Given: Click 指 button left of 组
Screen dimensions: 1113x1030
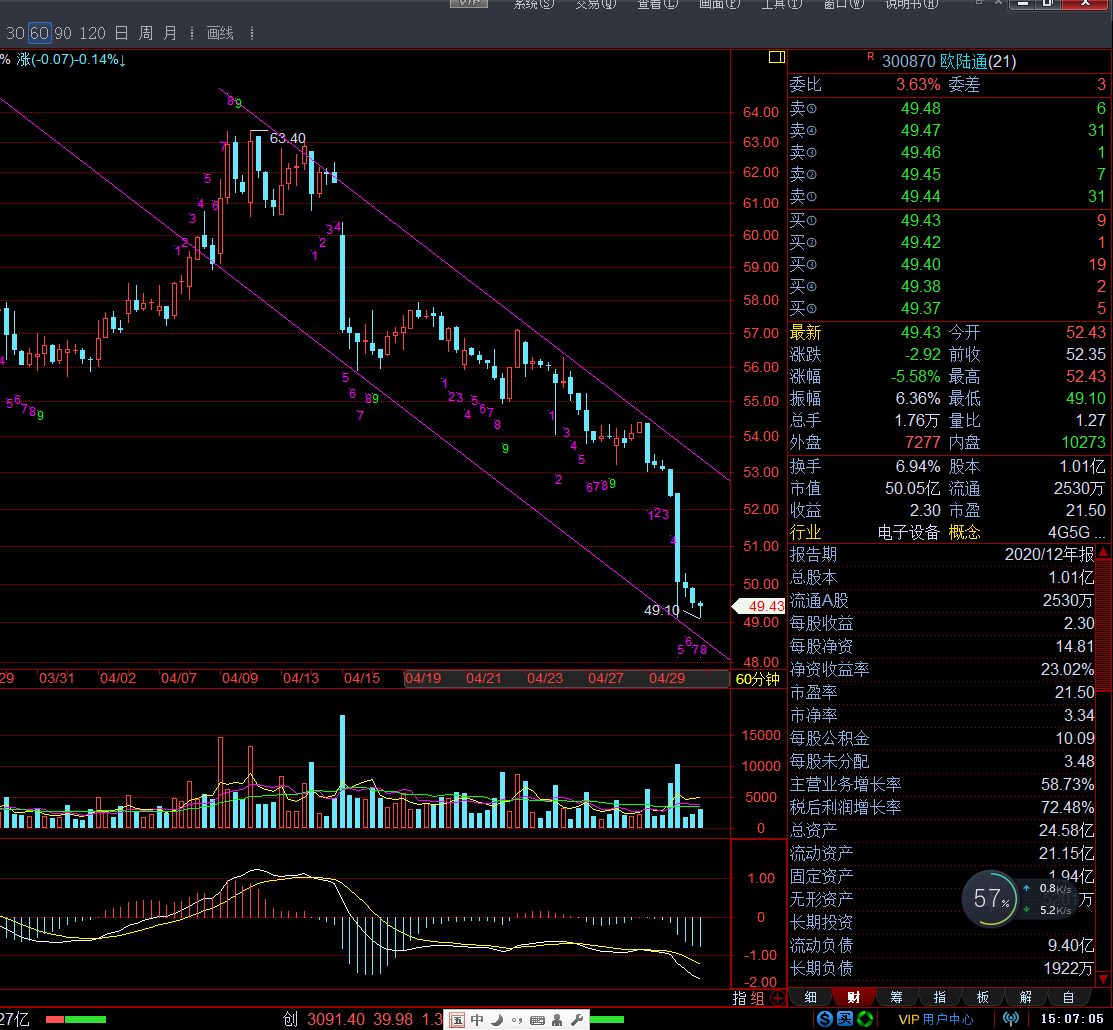Looking at the screenshot, I should pos(739,998).
